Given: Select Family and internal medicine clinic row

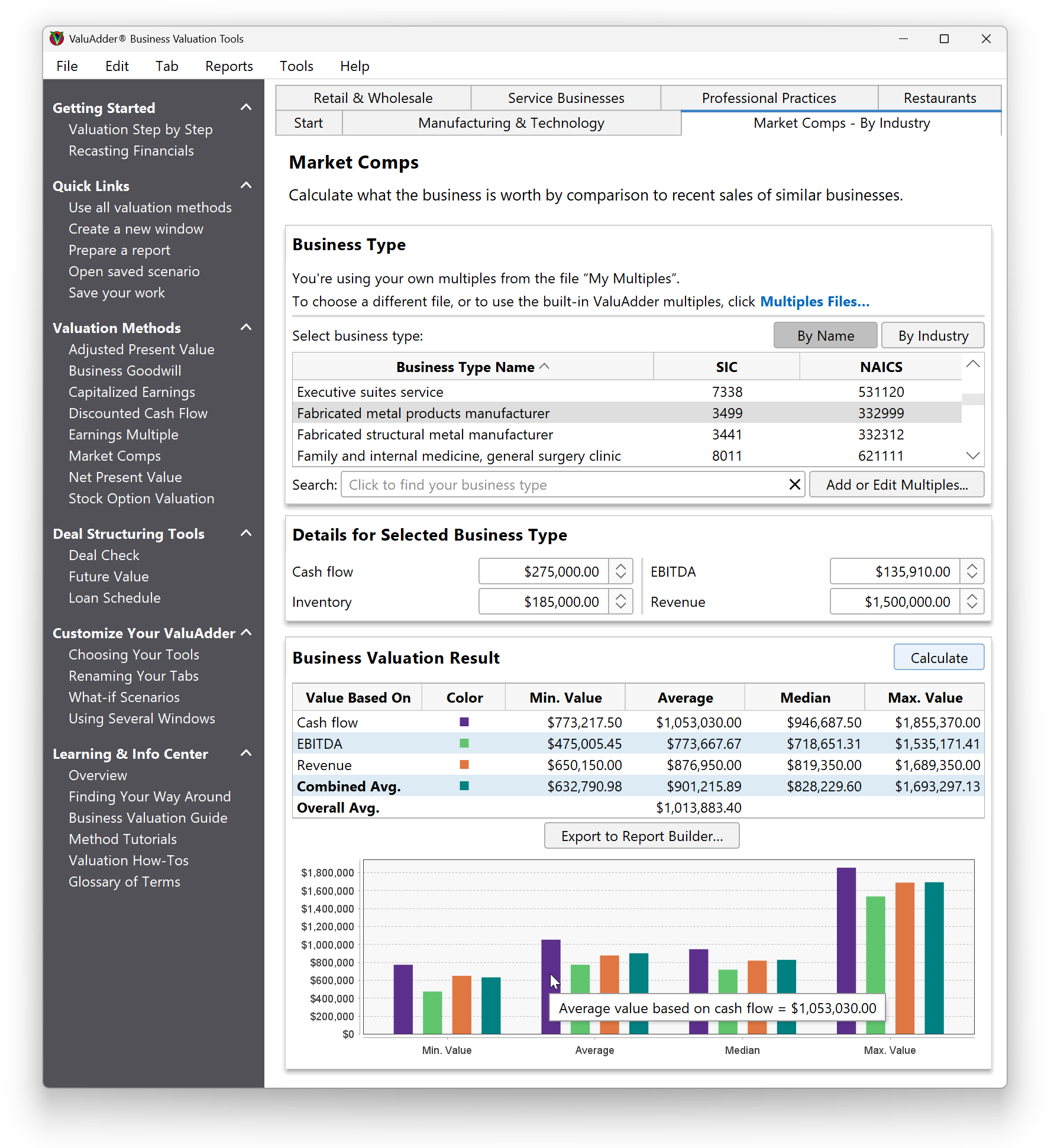Looking at the screenshot, I should [x=628, y=455].
